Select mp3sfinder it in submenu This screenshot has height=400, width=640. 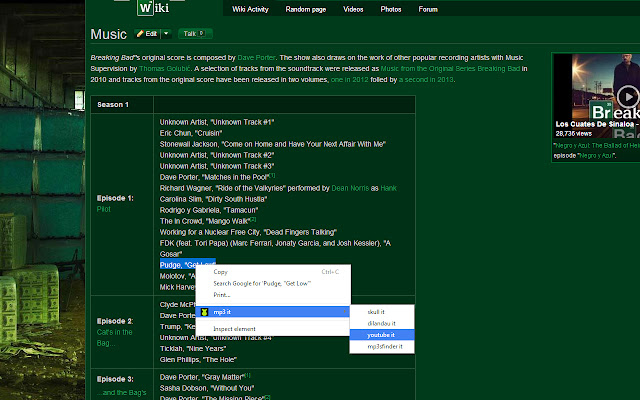point(382,346)
